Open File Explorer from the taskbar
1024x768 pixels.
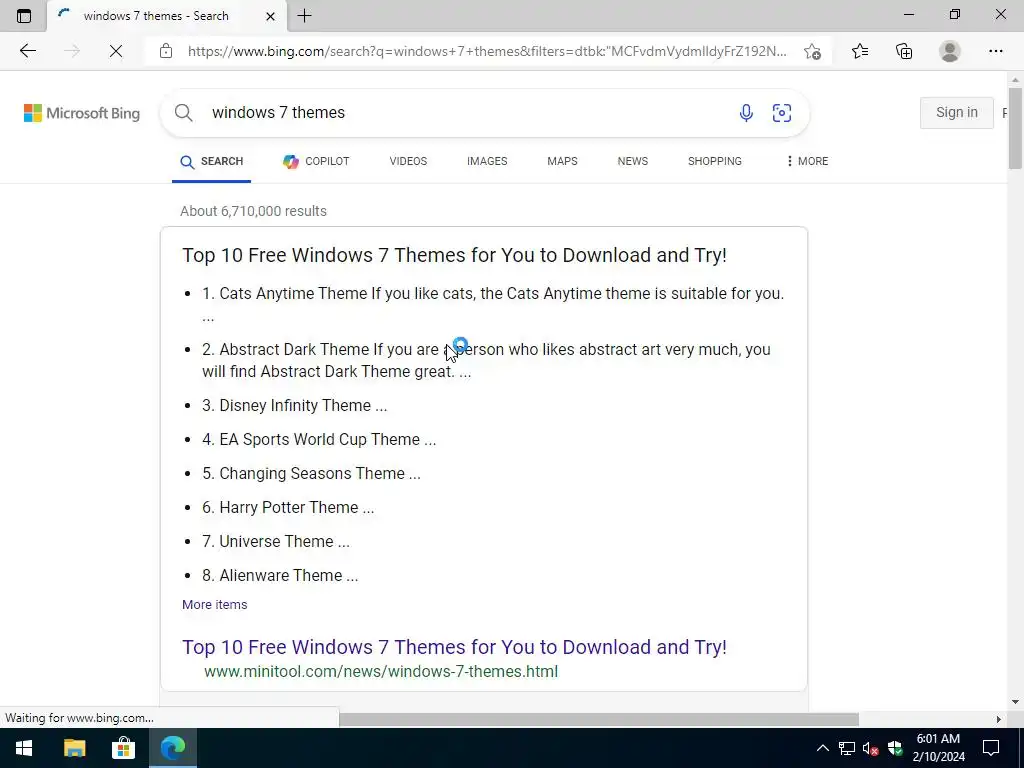pos(74,748)
